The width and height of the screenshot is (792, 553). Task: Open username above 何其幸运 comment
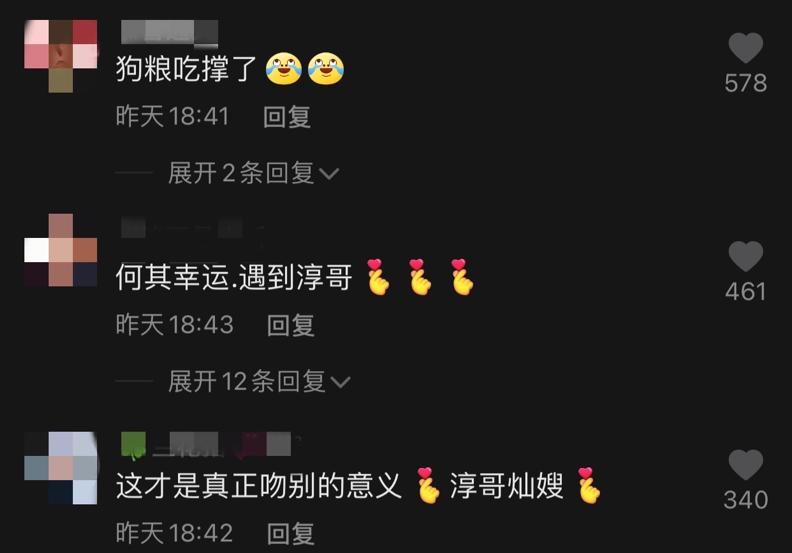click(194, 228)
